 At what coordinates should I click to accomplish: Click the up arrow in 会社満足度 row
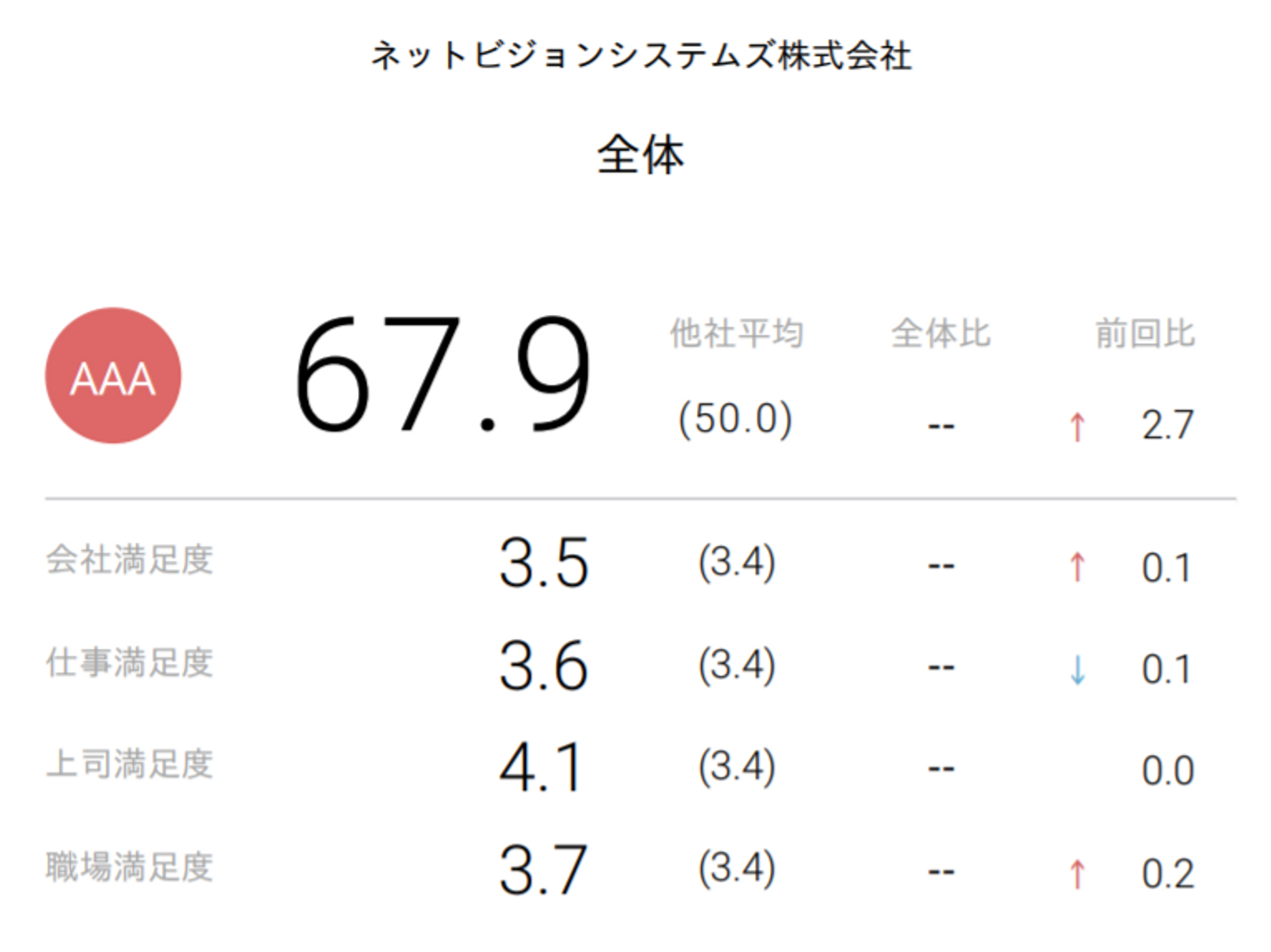tap(1077, 566)
